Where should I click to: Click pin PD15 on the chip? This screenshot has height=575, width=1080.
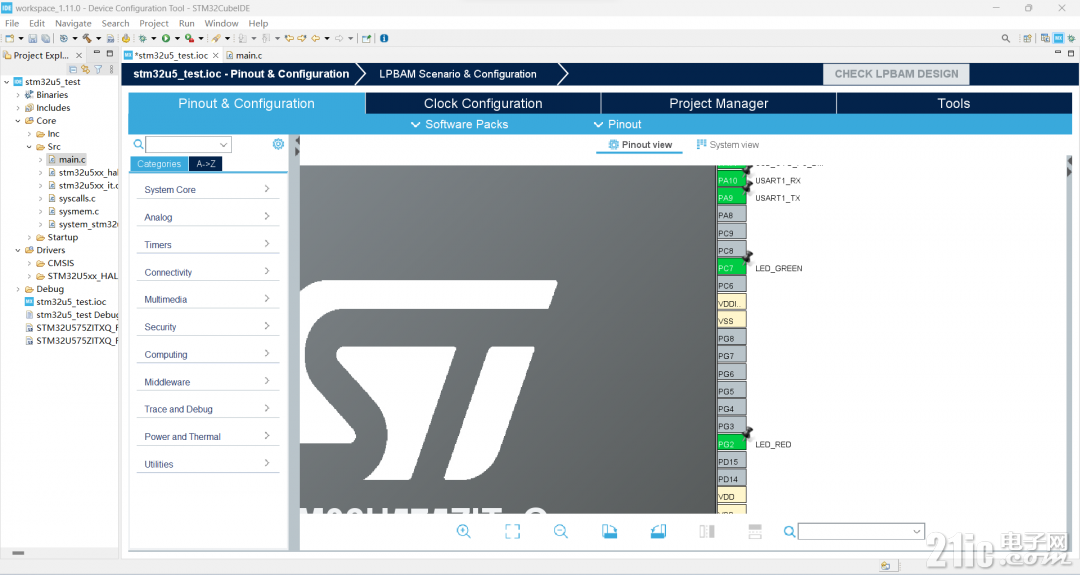pyautogui.click(x=731, y=462)
